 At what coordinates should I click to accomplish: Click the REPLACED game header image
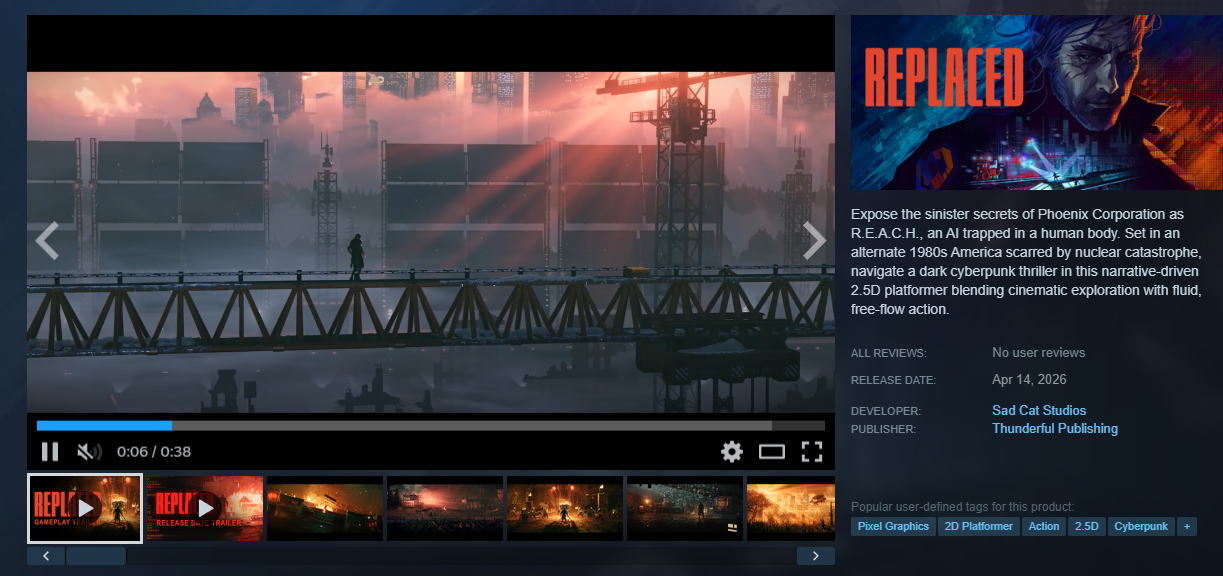[1037, 102]
